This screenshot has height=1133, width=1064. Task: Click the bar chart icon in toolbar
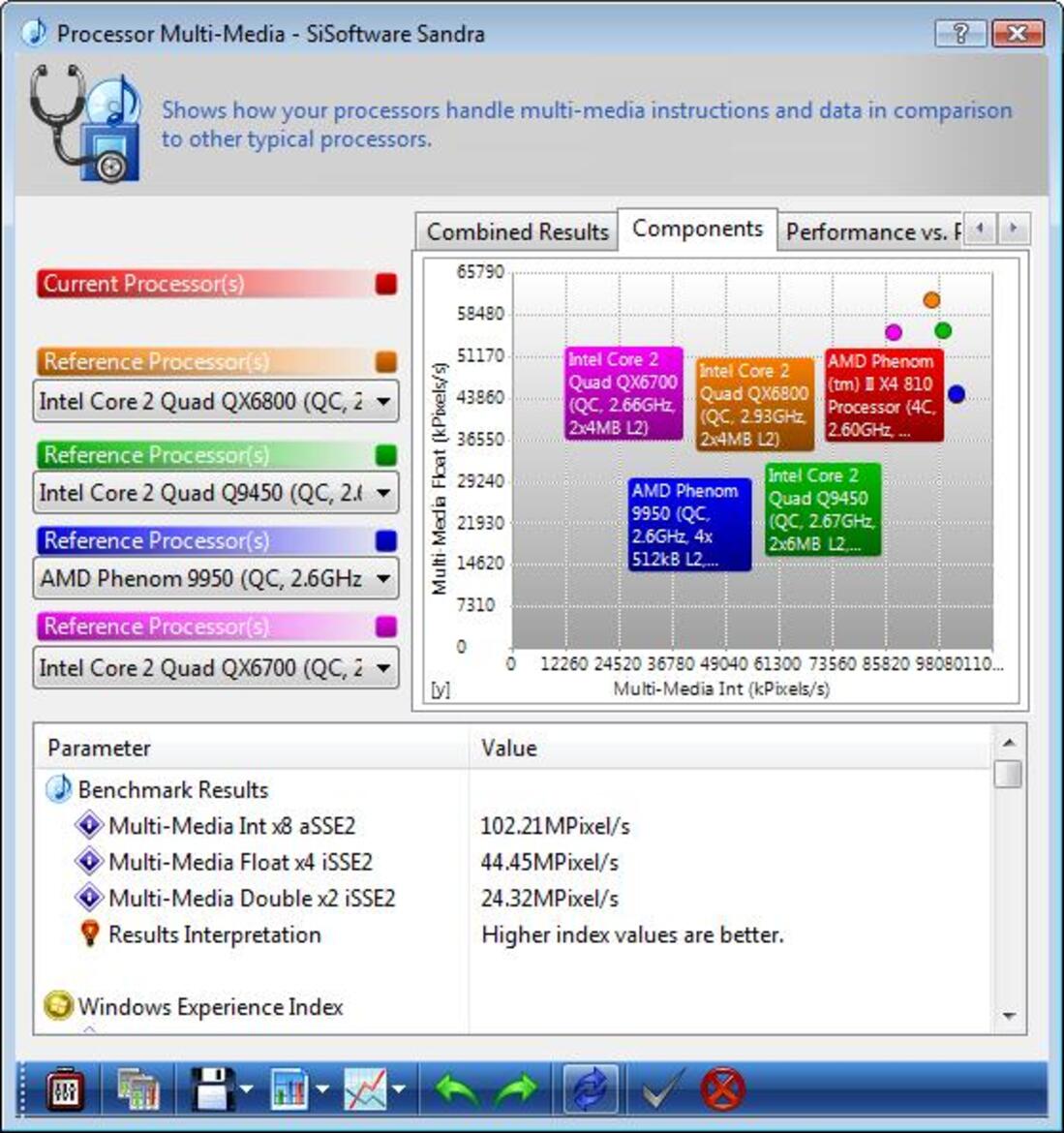click(289, 1089)
